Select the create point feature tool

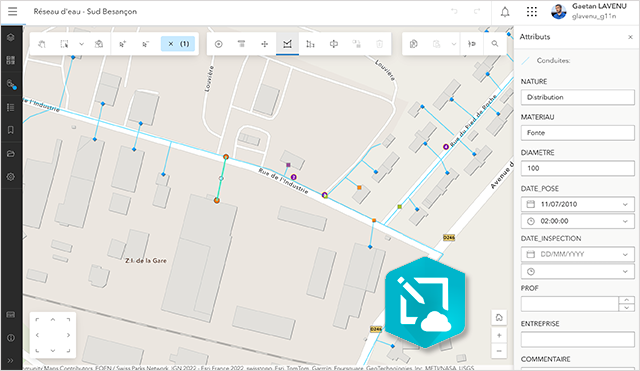tap(219, 44)
